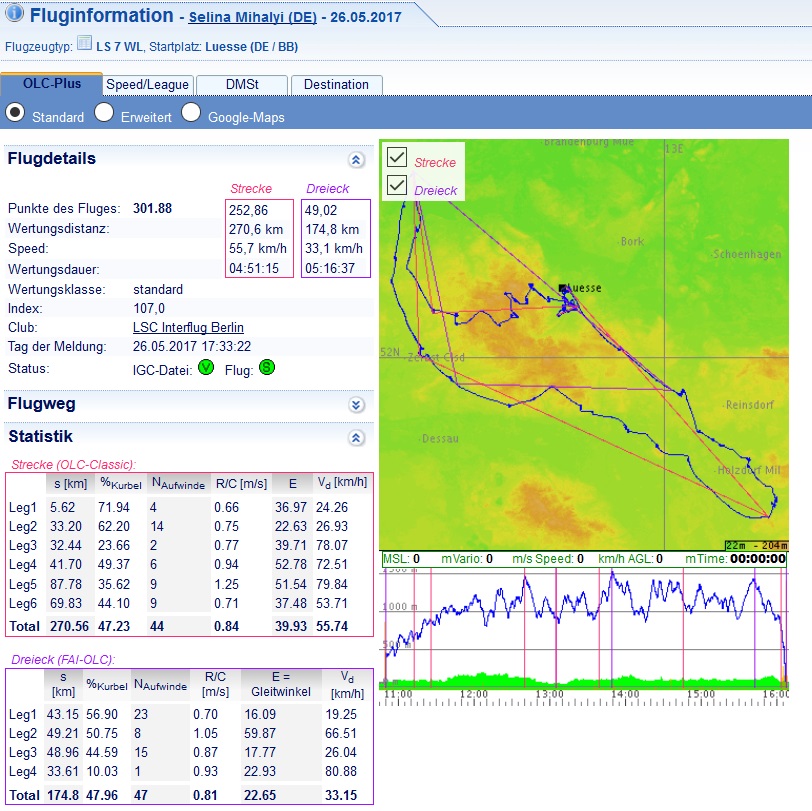Collapse the Statistik section
The image size is (812, 811).
pos(356,437)
